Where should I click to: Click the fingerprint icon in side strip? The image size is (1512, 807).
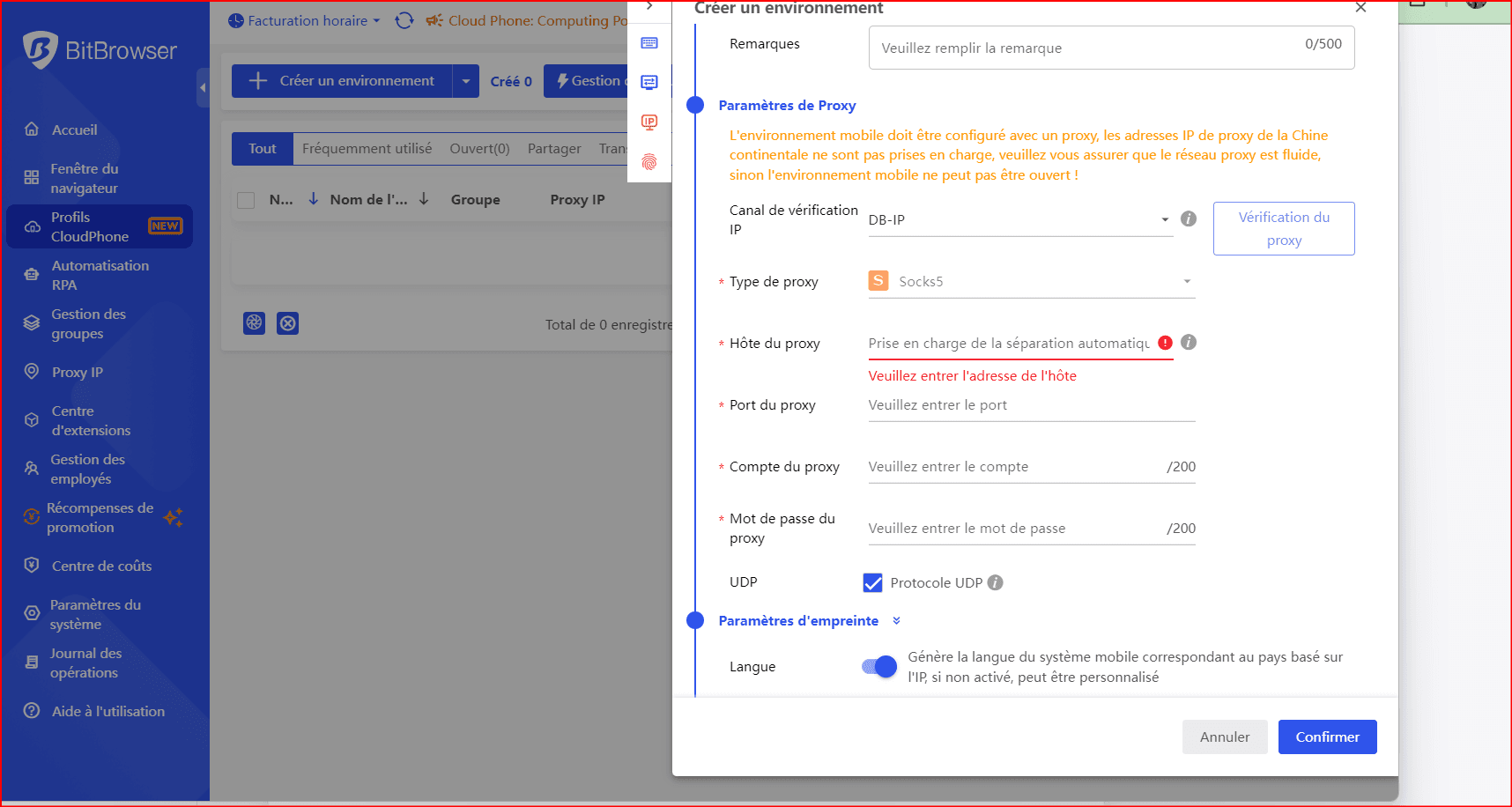click(x=649, y=162)
